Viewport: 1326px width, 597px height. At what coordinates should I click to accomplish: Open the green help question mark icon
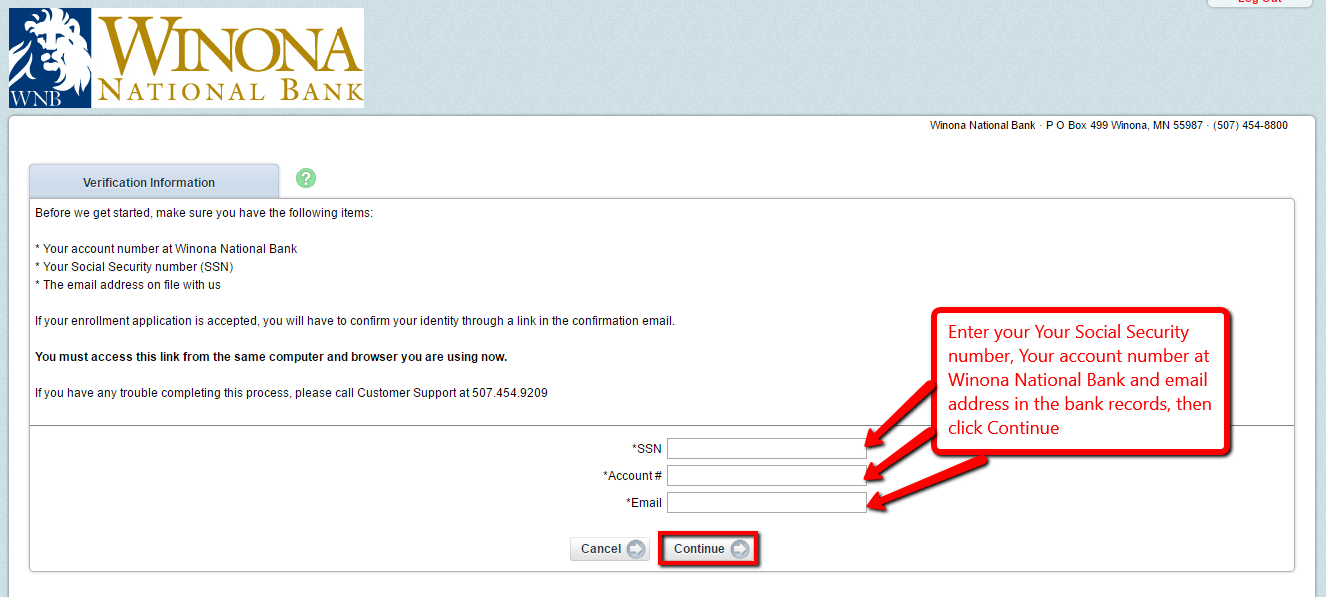click(305, 178)
